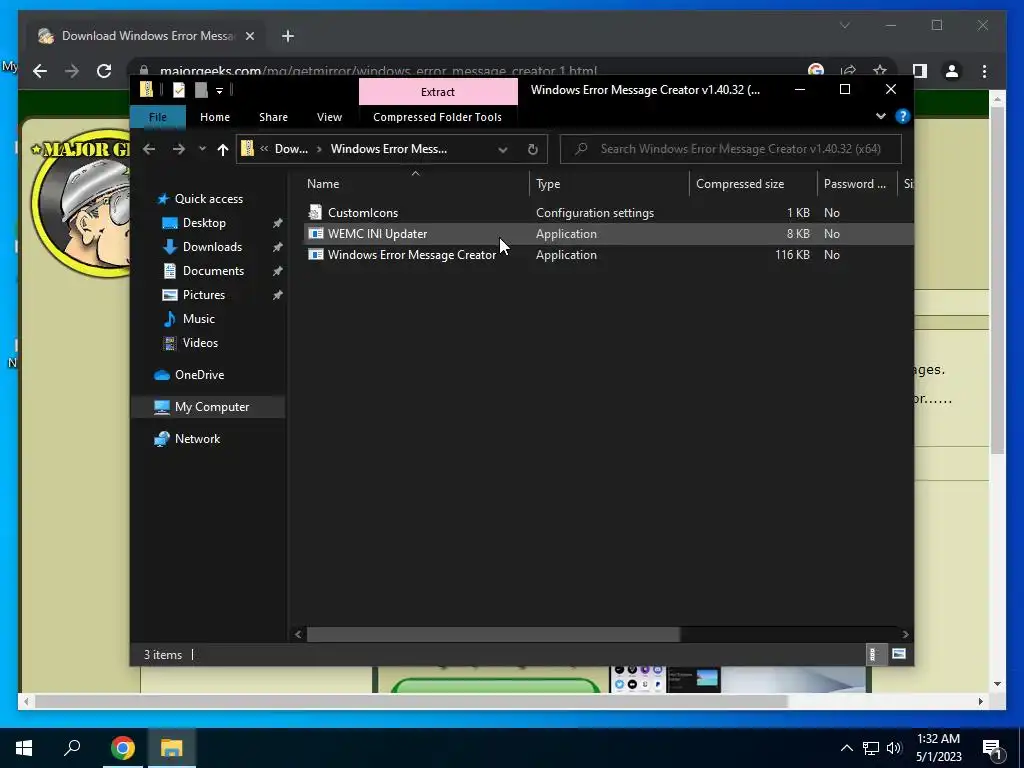The image size is (1024, 768).
Task: Open the File menu in Explorer
Action: 158,117
